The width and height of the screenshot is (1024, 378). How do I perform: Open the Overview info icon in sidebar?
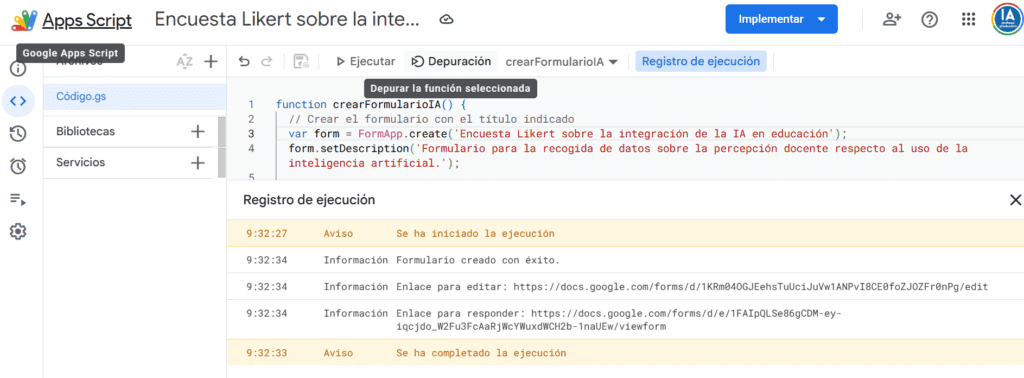(x=18, y=68)
